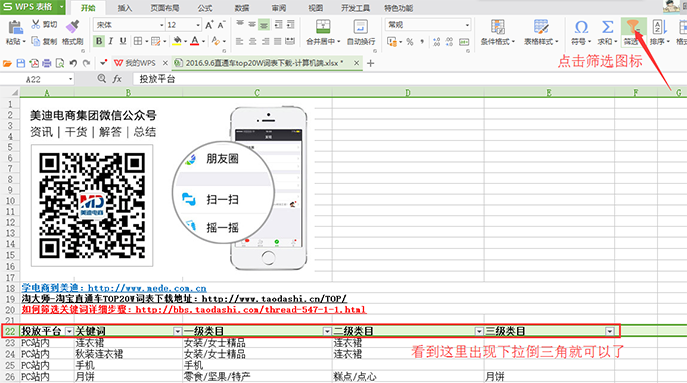Open the 二级类目 column filter dropdown
The height and width of the screenshot is (383, 687).
(x=479, y=331)
